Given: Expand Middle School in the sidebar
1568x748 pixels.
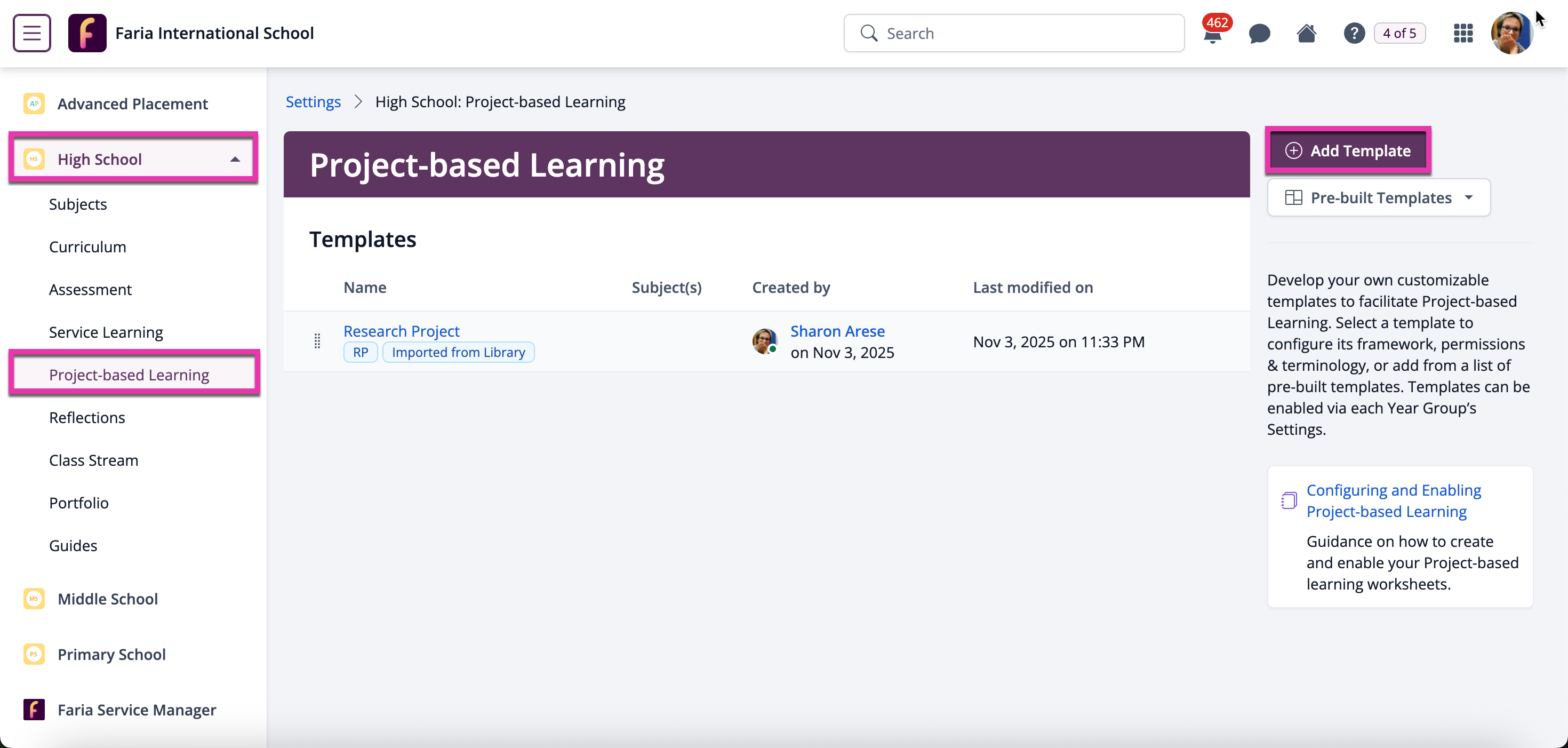Looking at the screenshot, I should pyautogui.click(x=108, y=599).
